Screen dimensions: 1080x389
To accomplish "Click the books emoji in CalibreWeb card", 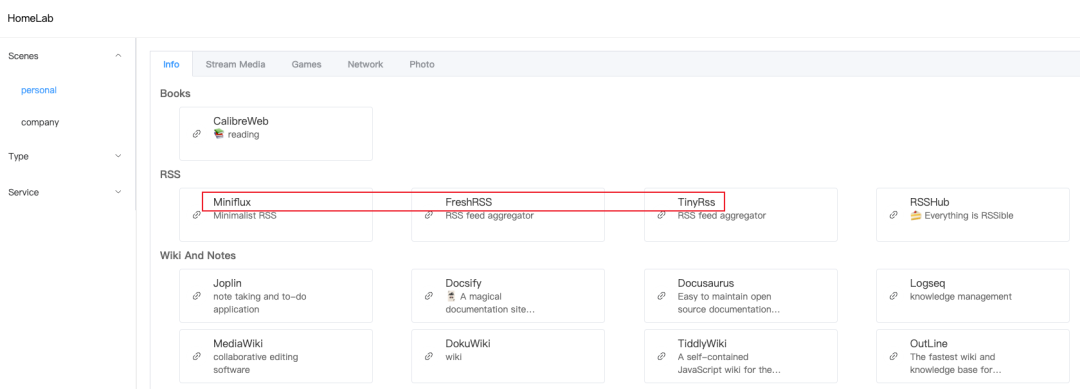I will [x=219, y=134].
